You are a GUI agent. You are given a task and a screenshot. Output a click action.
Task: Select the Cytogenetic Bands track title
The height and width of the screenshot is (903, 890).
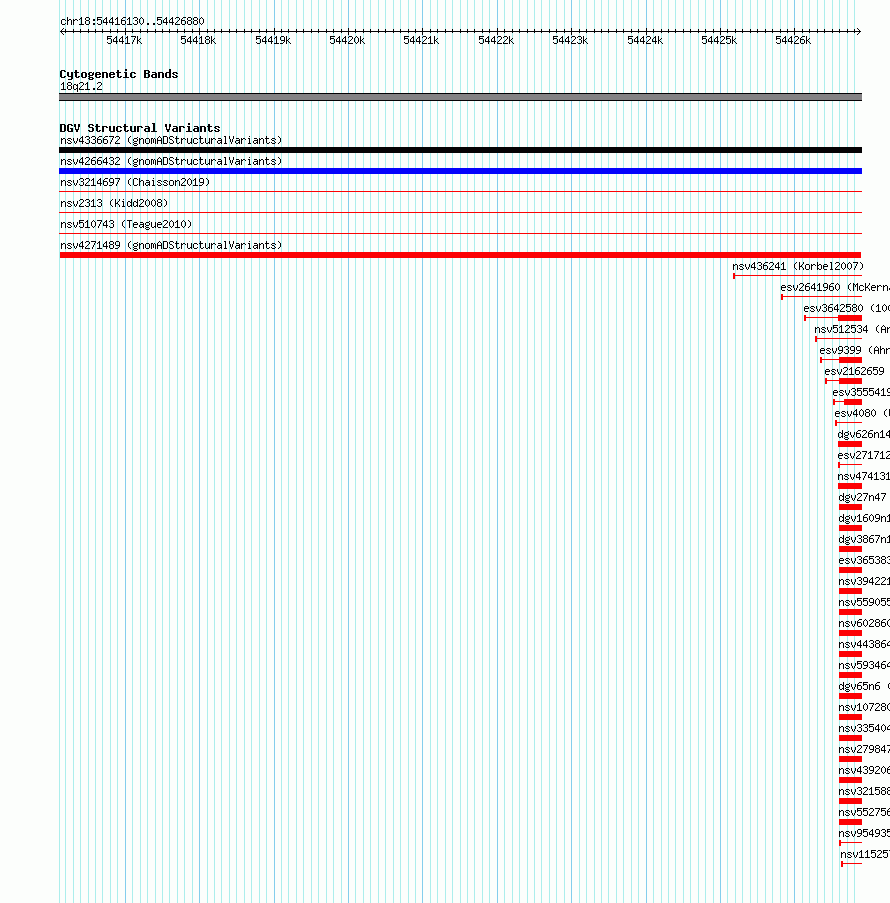[119, 74]
